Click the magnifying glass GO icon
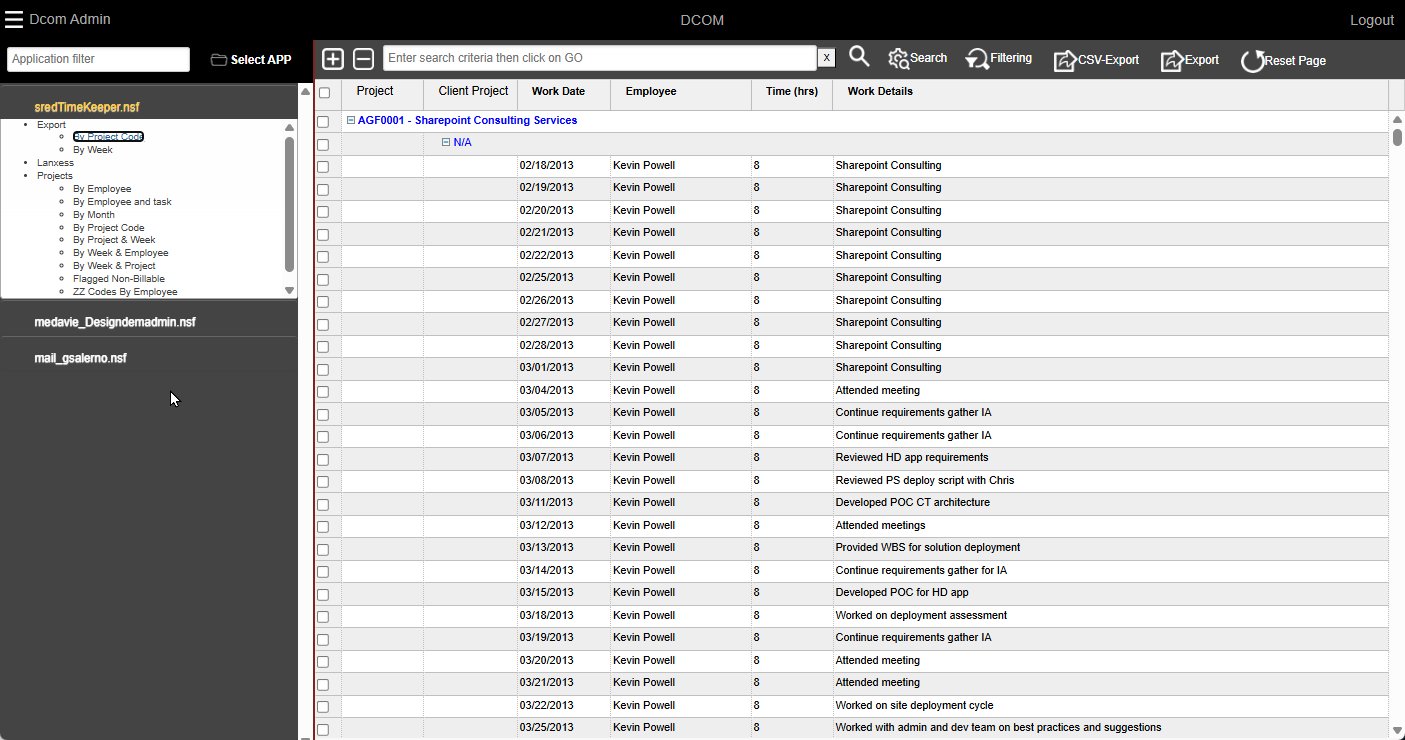Screen dimensions: 1405x740 pyautogui.click(x=859, y=57)
